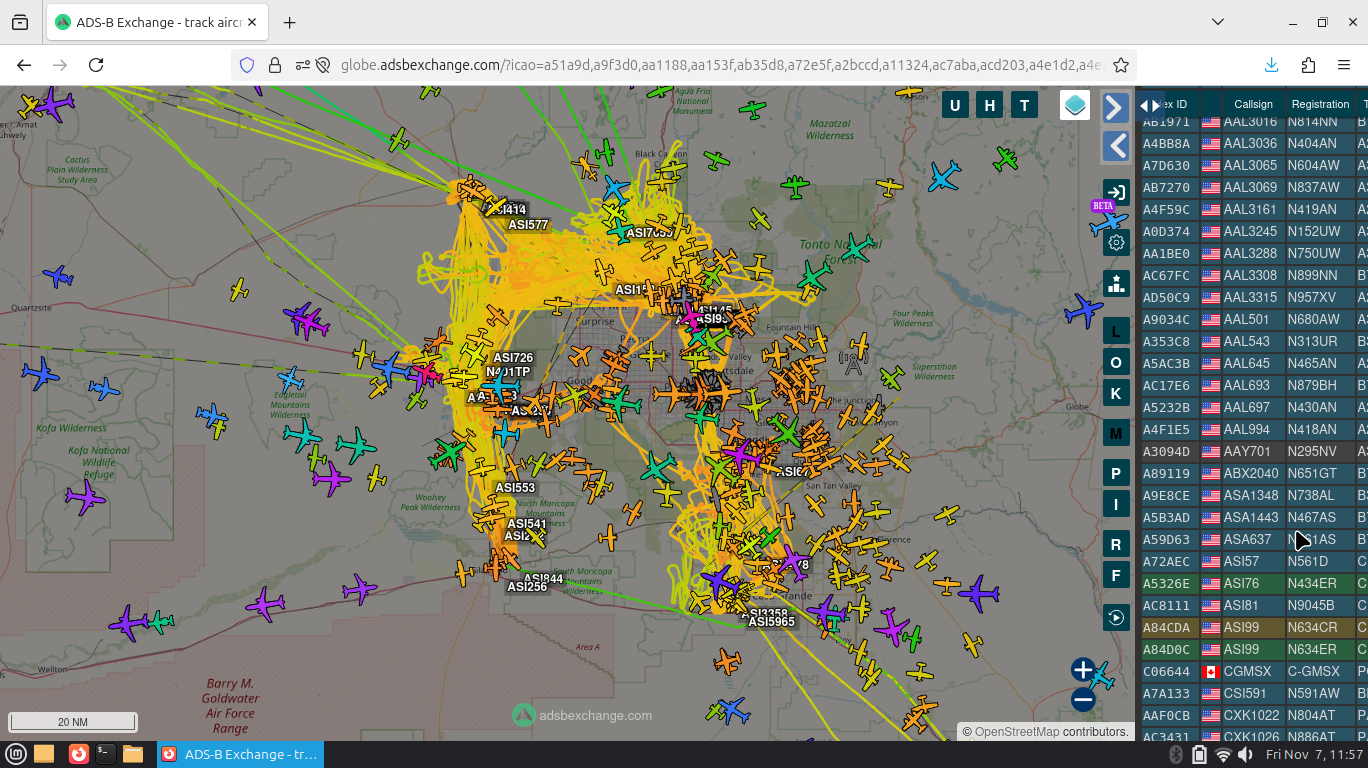Open the adsbexchange.com logo link on map

pyautogui.click(x=582, y=715)
